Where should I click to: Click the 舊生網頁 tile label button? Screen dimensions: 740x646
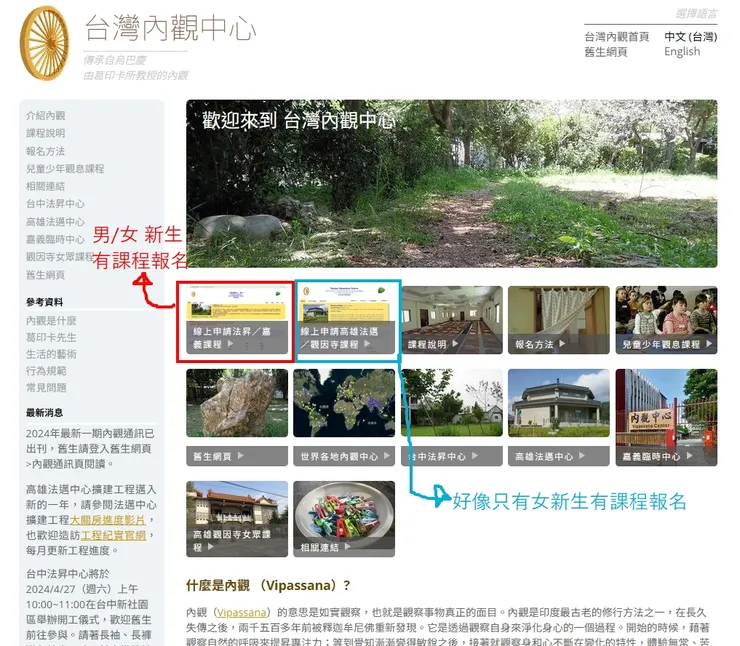click(x=237, y=456)
